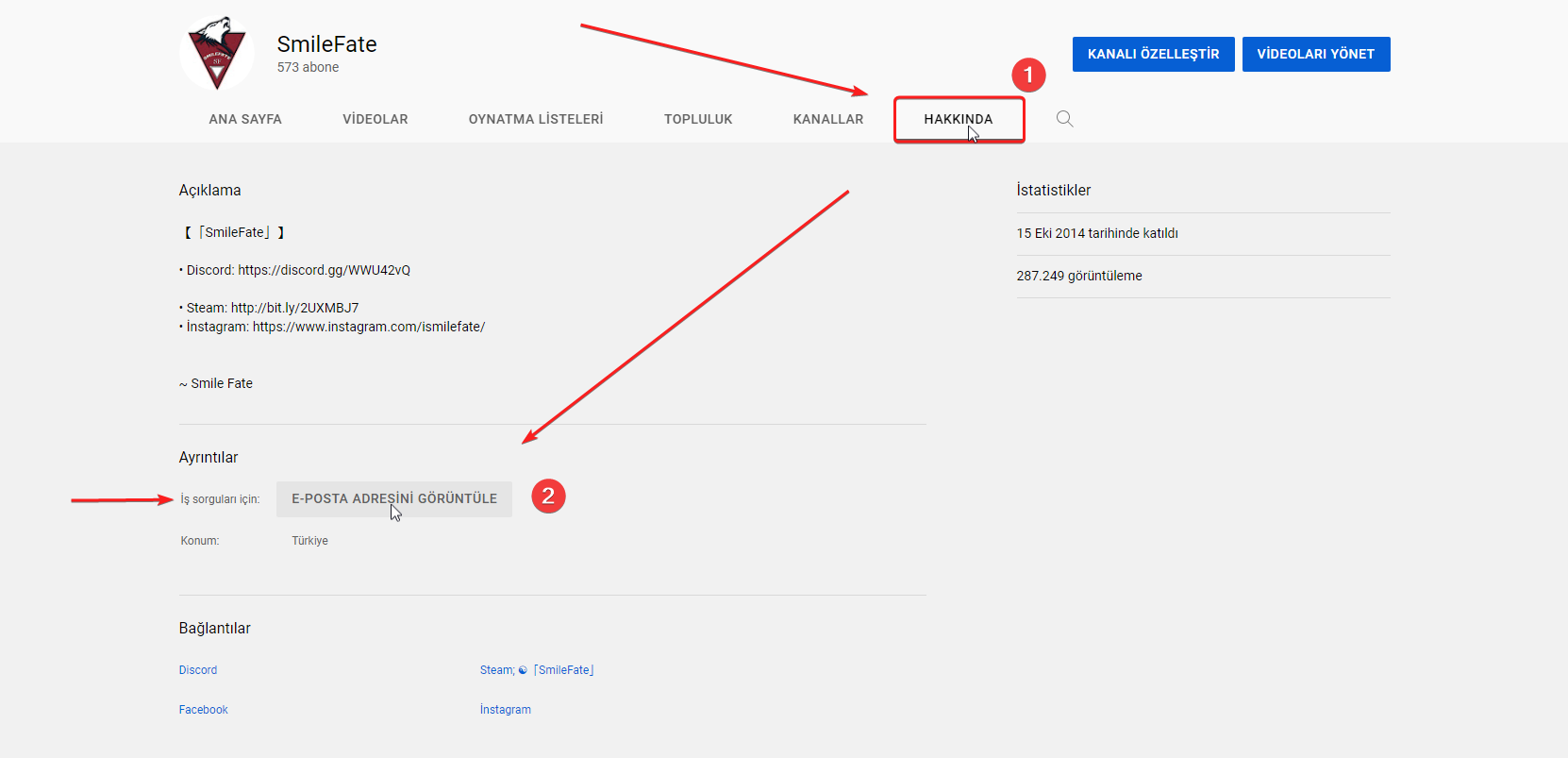Click the Discord link under Bağlantılar
The image size is (1568, 758).
pyautogui.click(x=198, y=670)
